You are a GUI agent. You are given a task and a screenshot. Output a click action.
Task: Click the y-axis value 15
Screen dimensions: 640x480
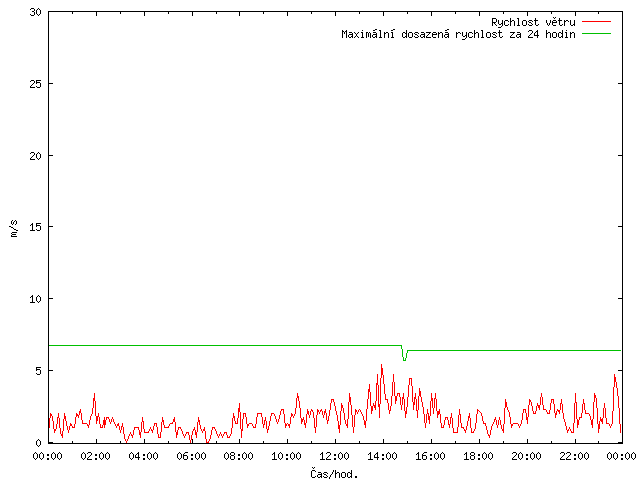click(36, 227)
